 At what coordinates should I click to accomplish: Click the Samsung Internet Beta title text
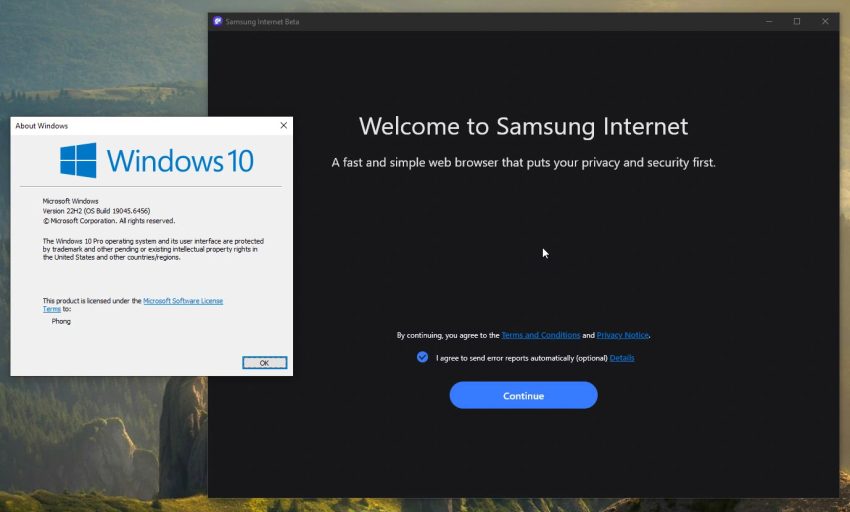click(x=262, y=21)
